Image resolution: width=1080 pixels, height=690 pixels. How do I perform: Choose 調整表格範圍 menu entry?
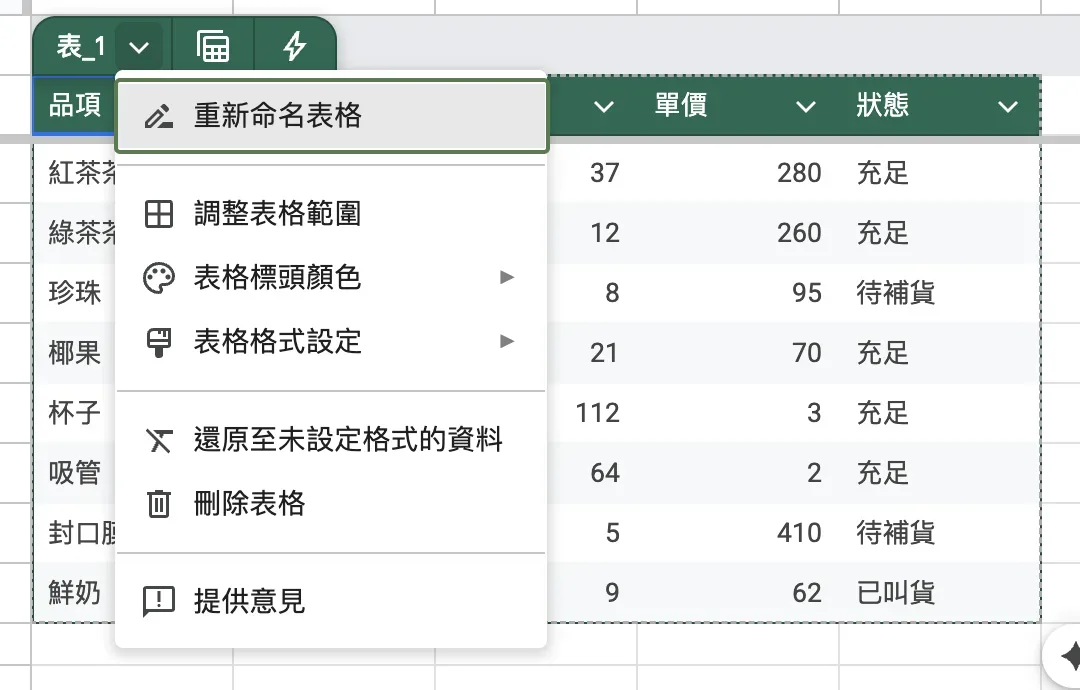click(x=331, y=213)
